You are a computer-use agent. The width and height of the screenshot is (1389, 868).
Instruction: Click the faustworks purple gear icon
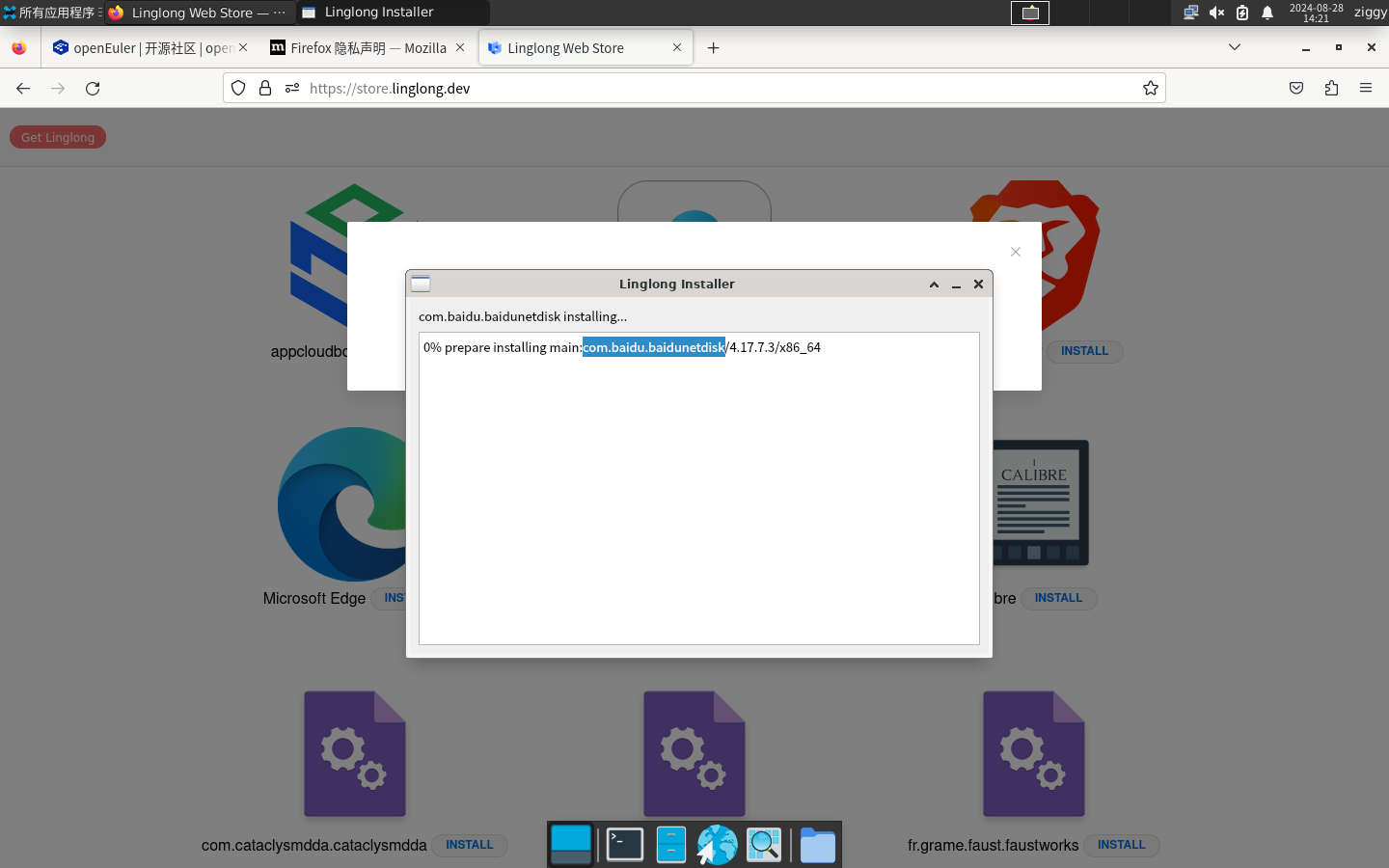[1034, 754]
